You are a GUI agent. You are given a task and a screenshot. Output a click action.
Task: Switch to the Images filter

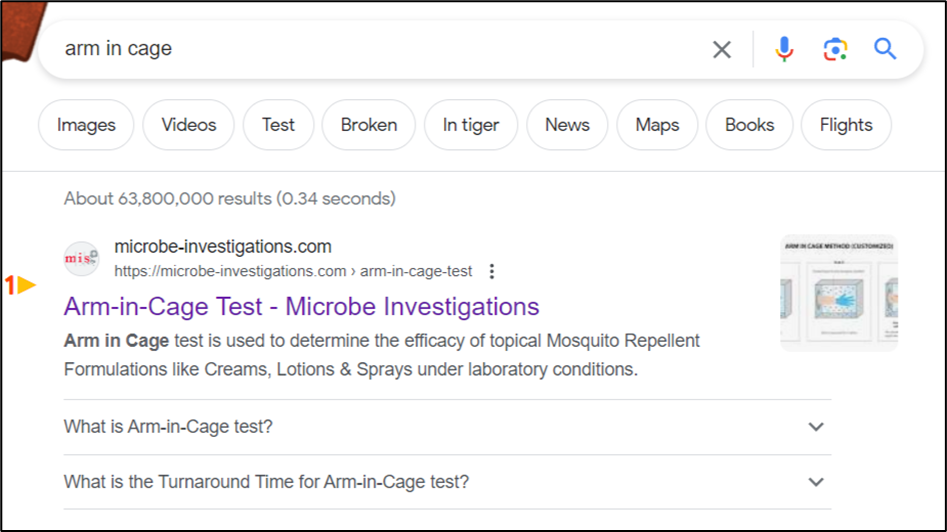(x=86, y=125)
